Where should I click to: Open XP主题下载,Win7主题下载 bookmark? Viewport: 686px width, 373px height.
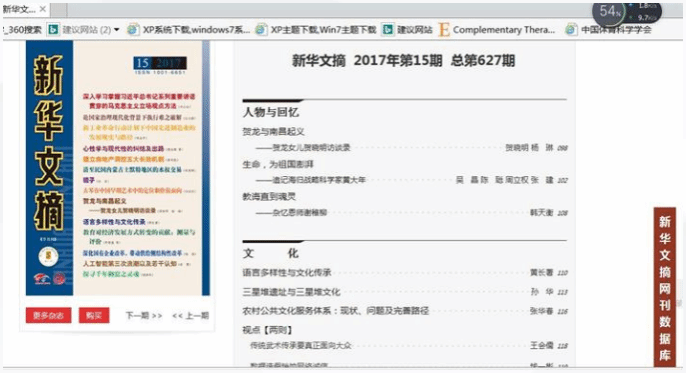pos(323,30)
